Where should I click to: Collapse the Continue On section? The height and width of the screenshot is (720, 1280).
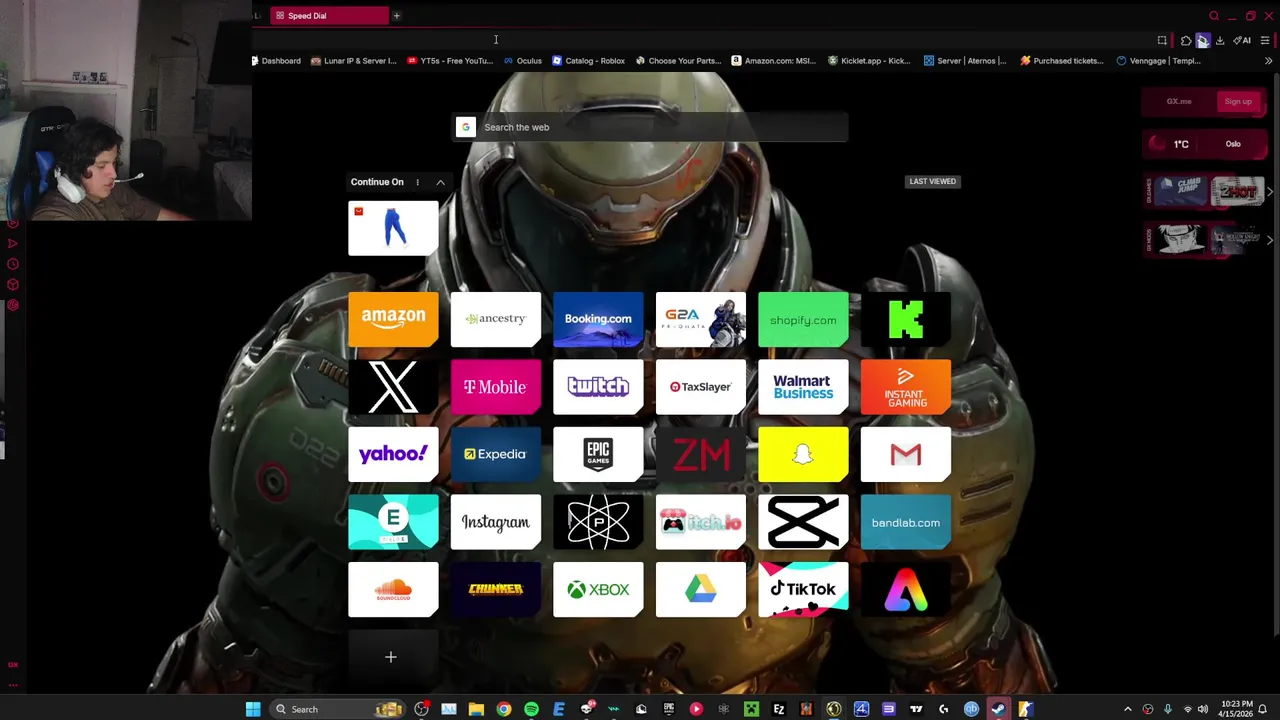(440, 182)
